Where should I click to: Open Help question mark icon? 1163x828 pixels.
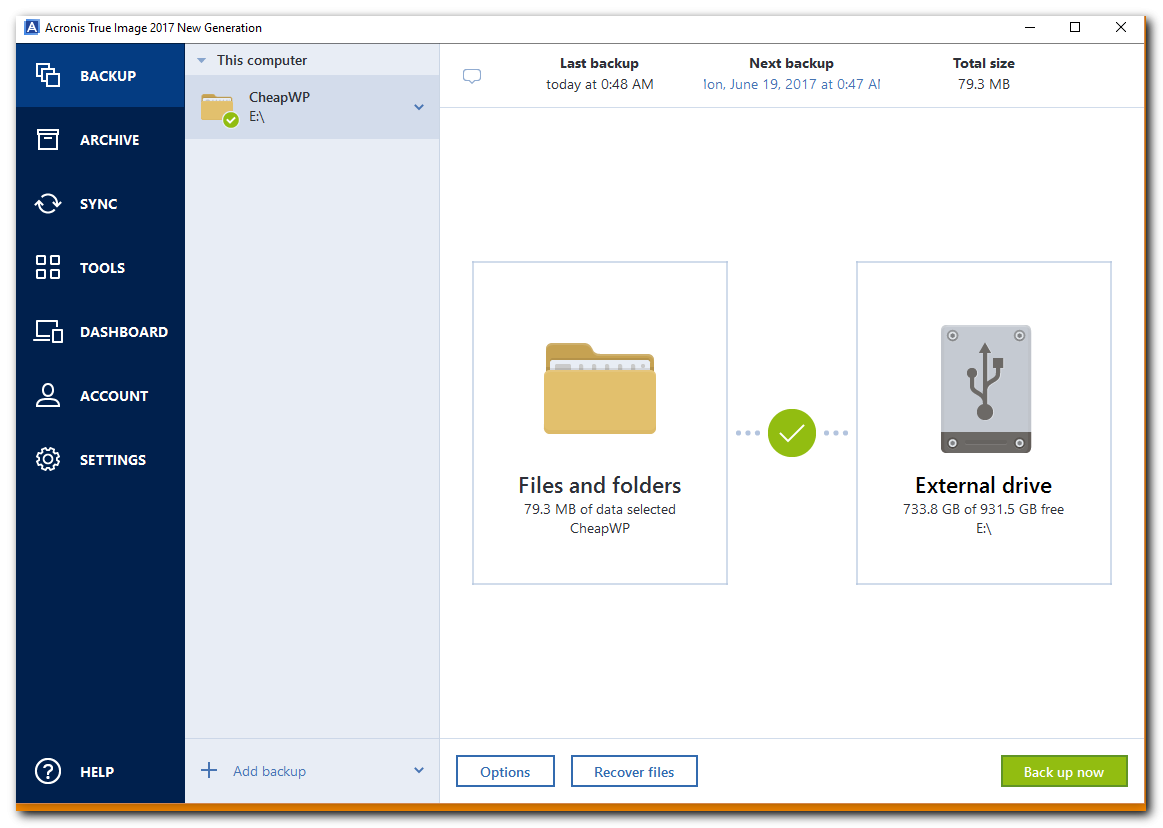(x=48, y=772)
